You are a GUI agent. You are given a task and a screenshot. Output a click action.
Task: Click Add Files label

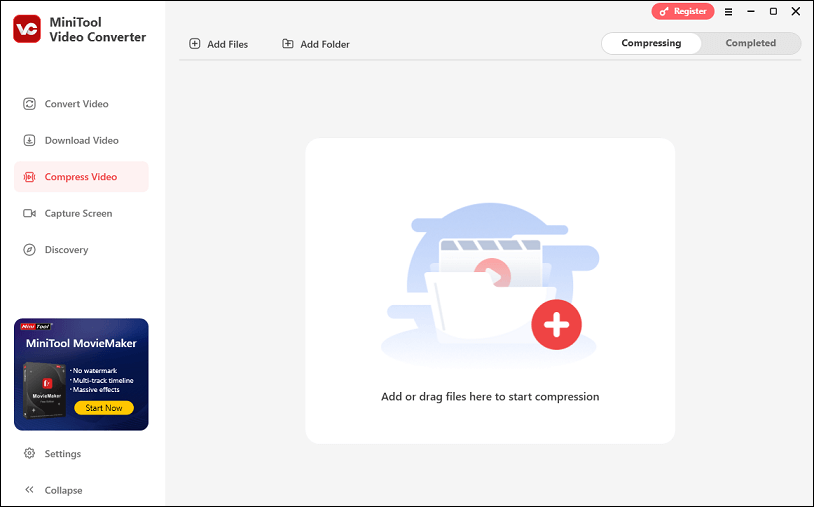pyautogui.click(x=227, y=44)
